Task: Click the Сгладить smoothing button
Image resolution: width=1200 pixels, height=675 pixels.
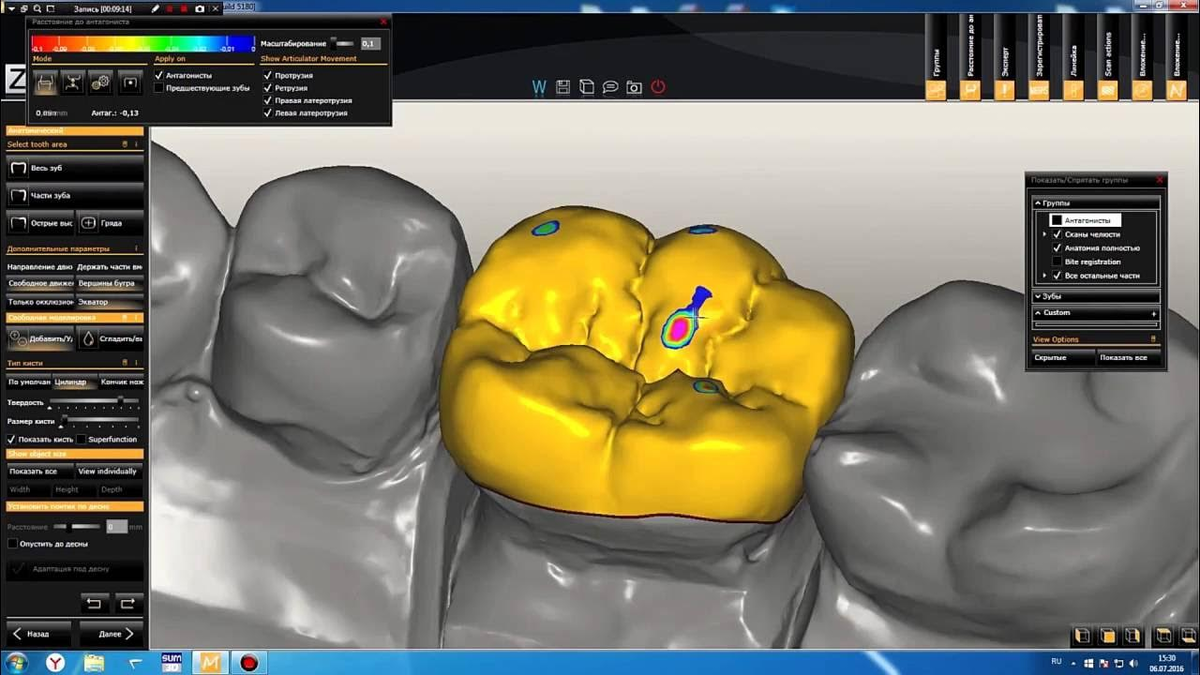Action: [111, 339]
